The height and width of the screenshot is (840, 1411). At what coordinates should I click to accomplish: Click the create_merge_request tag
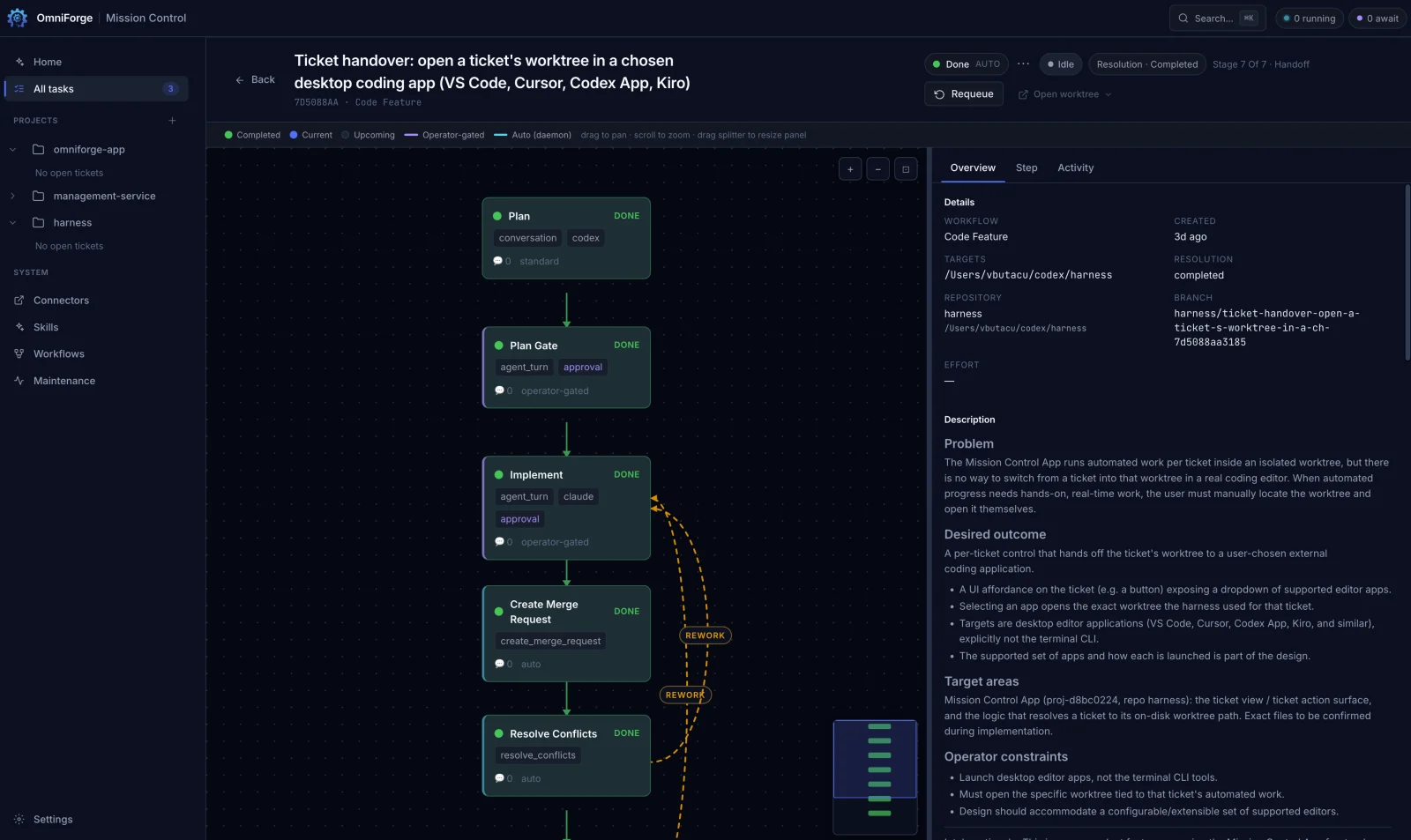(550, 642)
